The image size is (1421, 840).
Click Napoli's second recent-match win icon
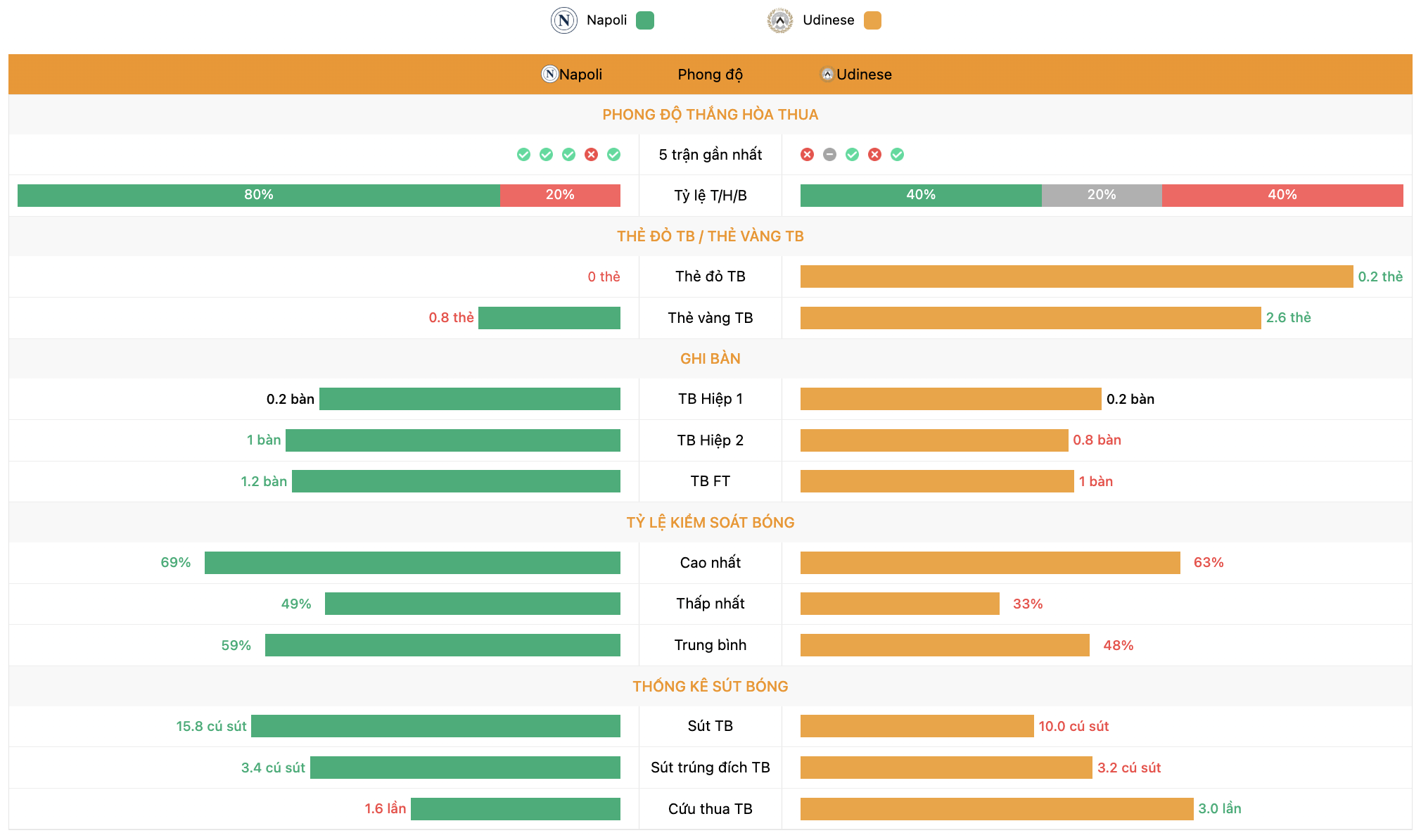546,155
